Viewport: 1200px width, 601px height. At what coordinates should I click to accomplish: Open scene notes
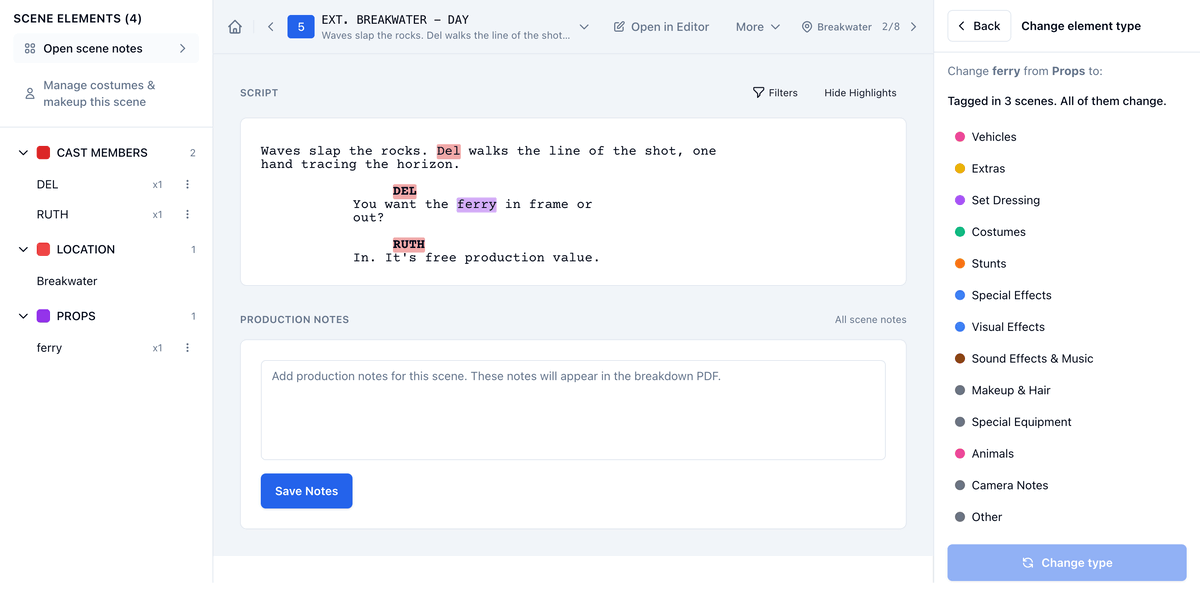pyautogui.click(x=106, y=48)
